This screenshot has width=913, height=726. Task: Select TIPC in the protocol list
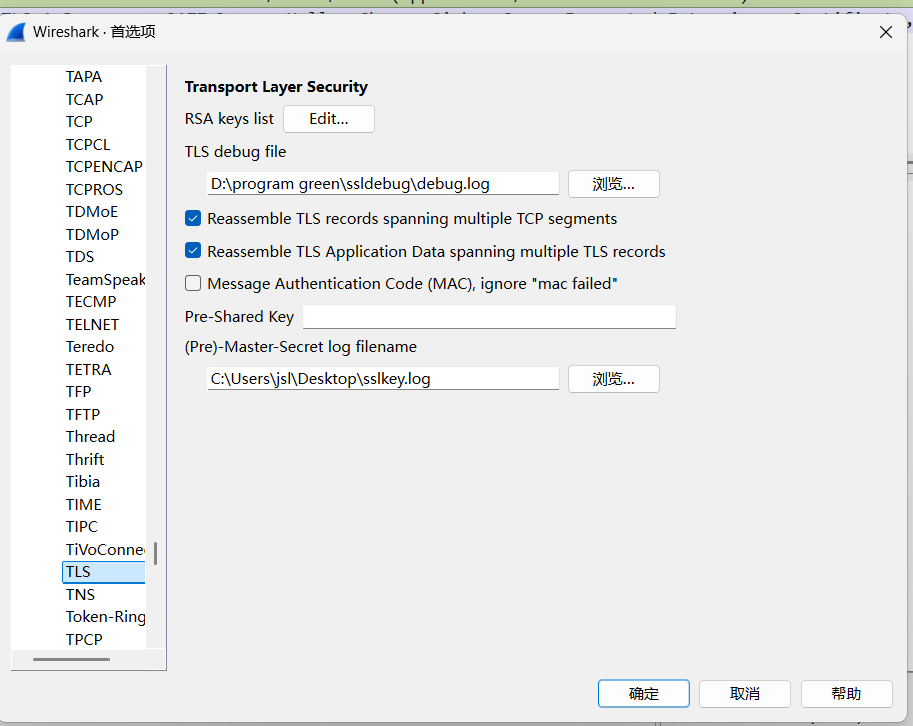(x=81, y=527)
